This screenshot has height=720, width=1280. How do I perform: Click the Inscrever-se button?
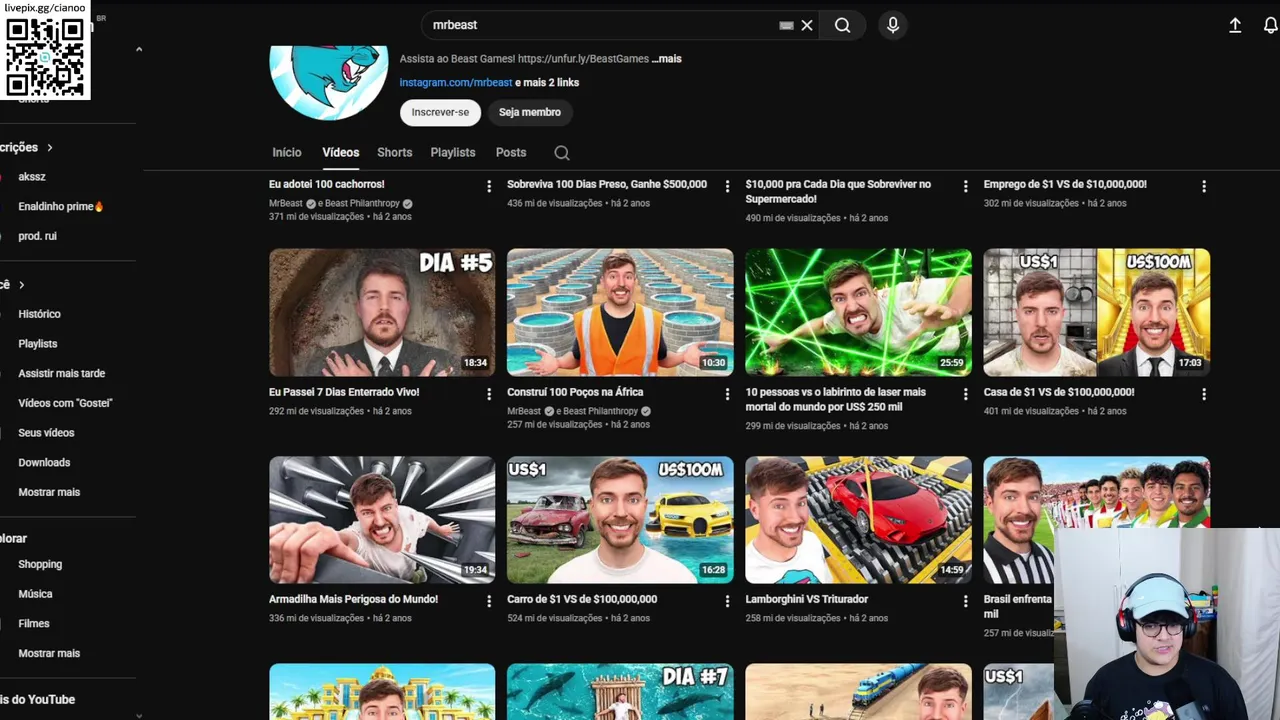click(440, 112)
